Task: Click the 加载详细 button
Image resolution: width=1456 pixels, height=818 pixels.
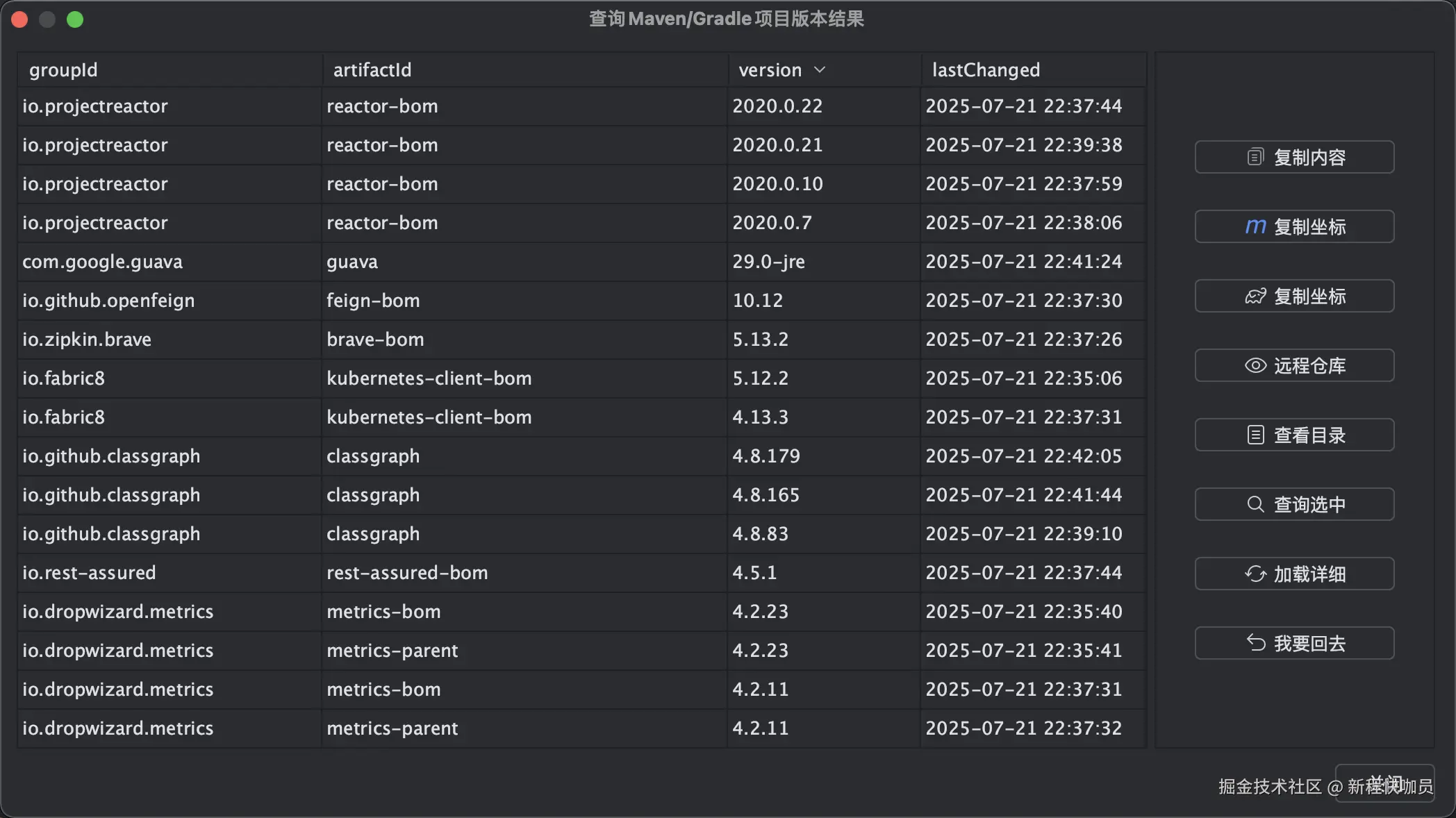Action: 1293,574
